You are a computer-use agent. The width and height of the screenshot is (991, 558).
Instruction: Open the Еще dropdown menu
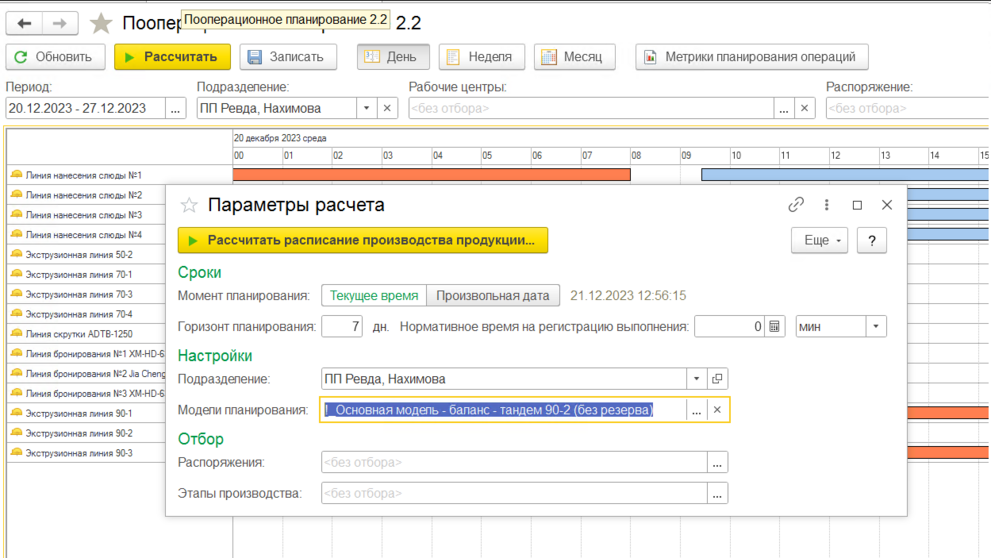[x=820, y=240]
